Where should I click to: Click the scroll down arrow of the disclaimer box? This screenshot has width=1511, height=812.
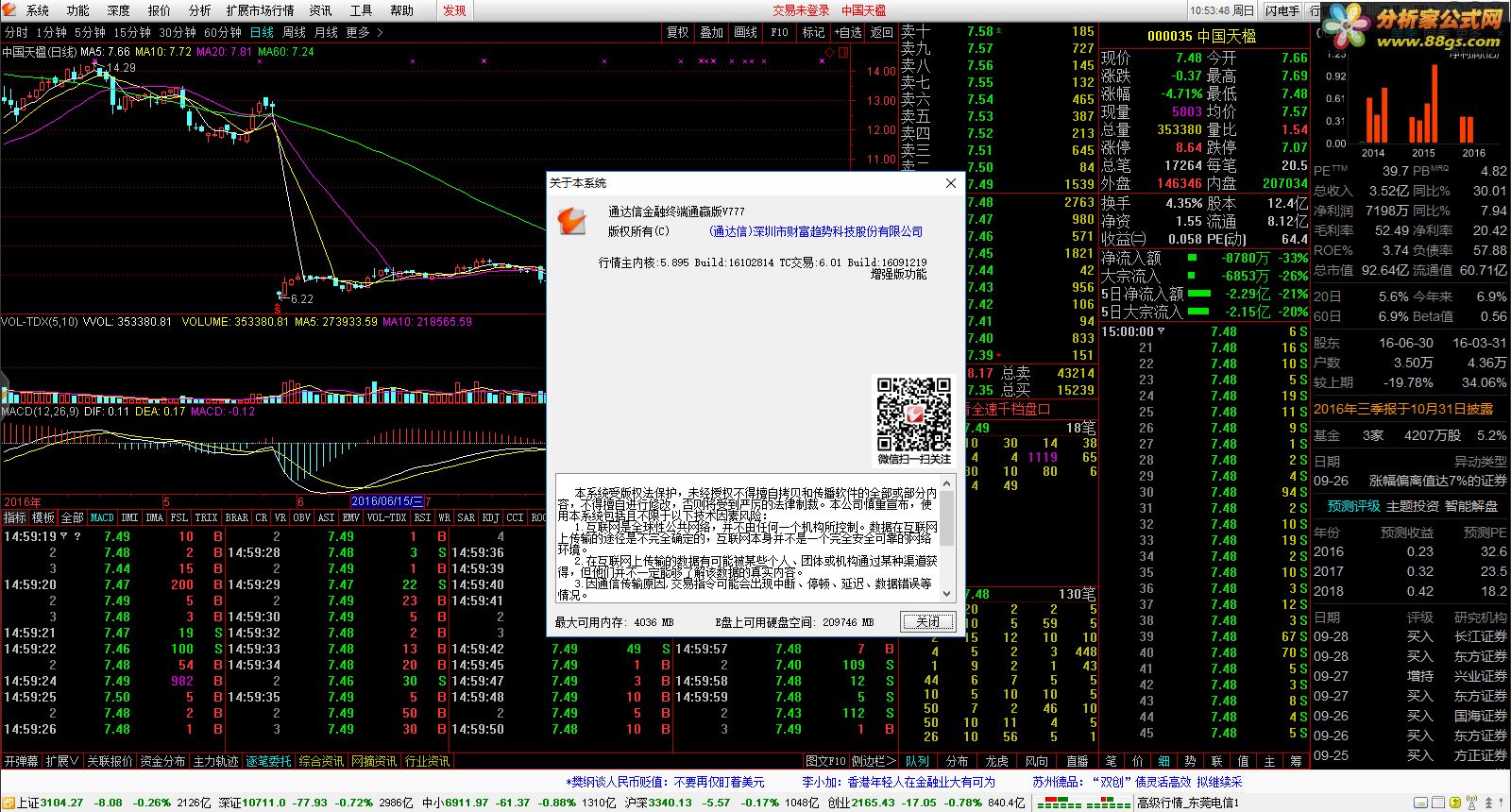click(947, 594)
